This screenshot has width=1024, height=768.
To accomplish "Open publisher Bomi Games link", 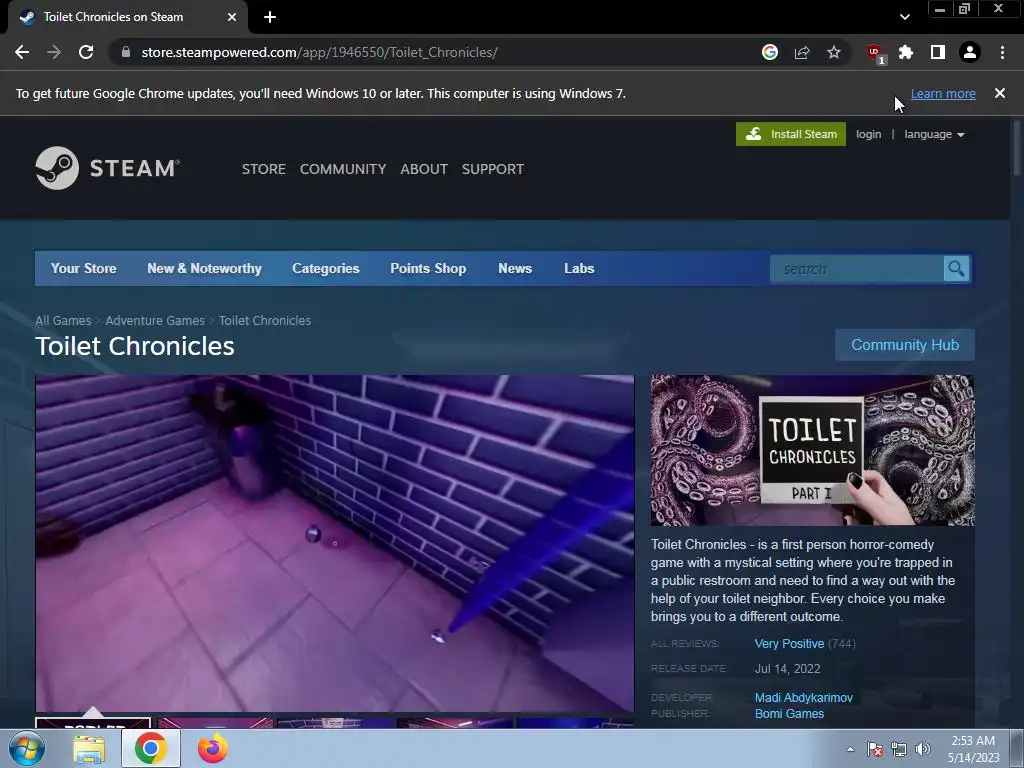I will (789, 714).
